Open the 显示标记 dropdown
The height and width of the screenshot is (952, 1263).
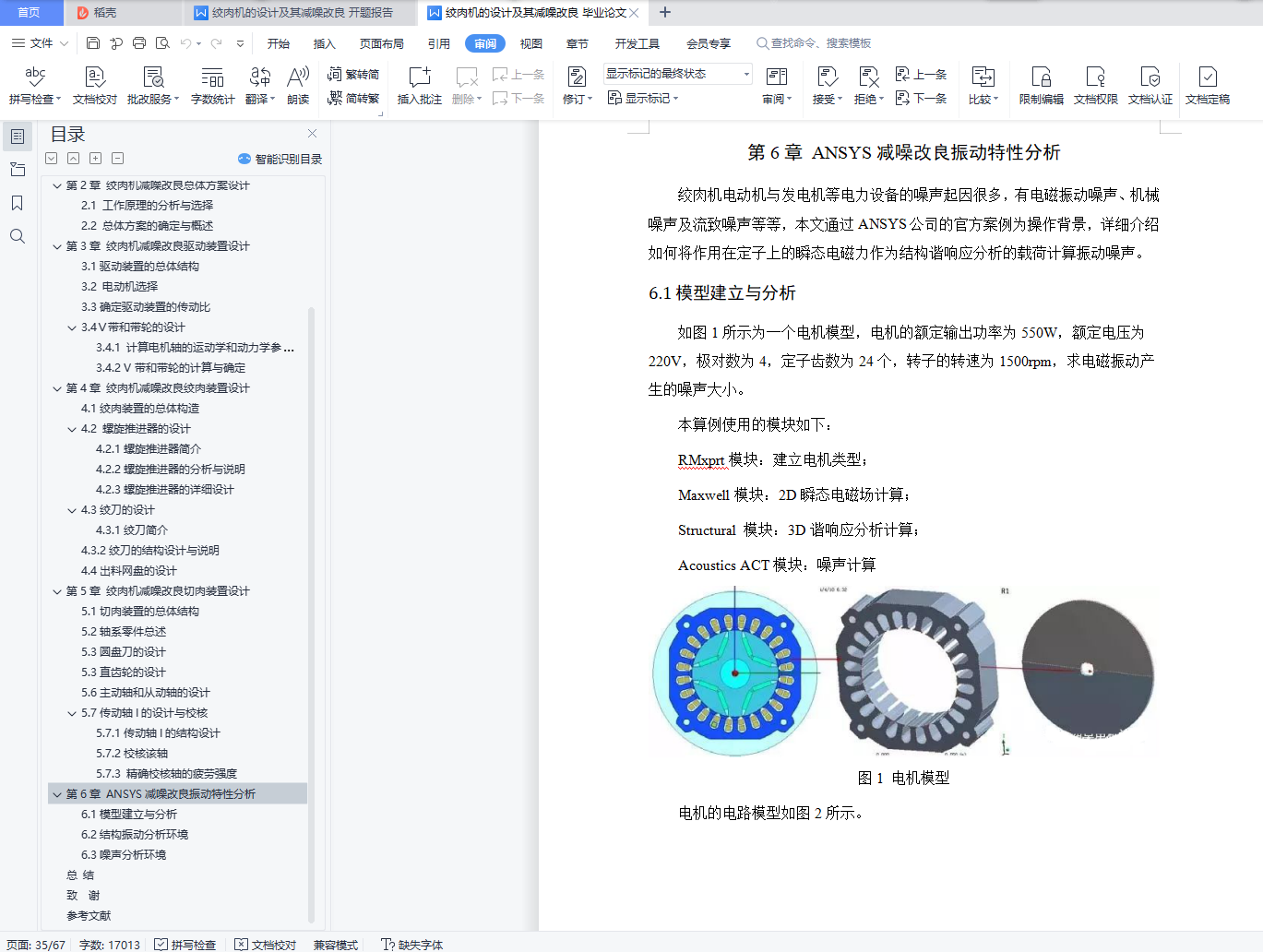(643, 98)
